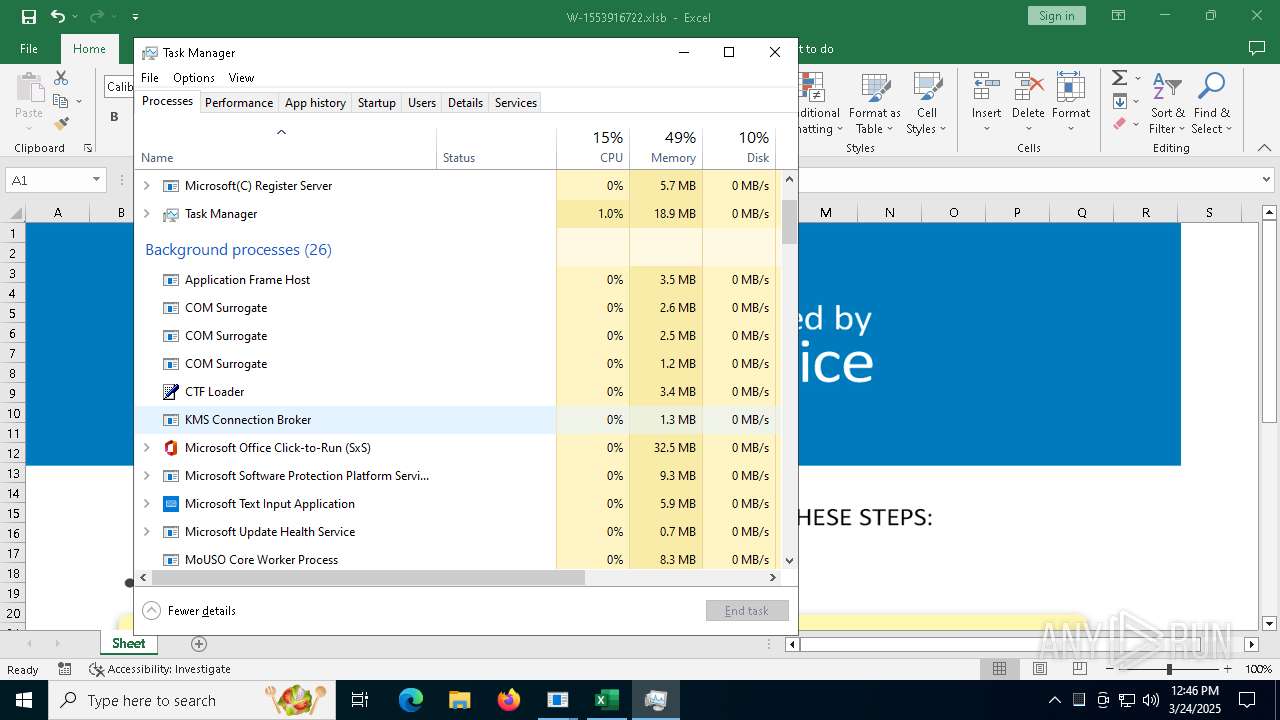Screen dimensions: 1280x720
Task: Open Windows Start menu
Action: (x=23, y=700)
